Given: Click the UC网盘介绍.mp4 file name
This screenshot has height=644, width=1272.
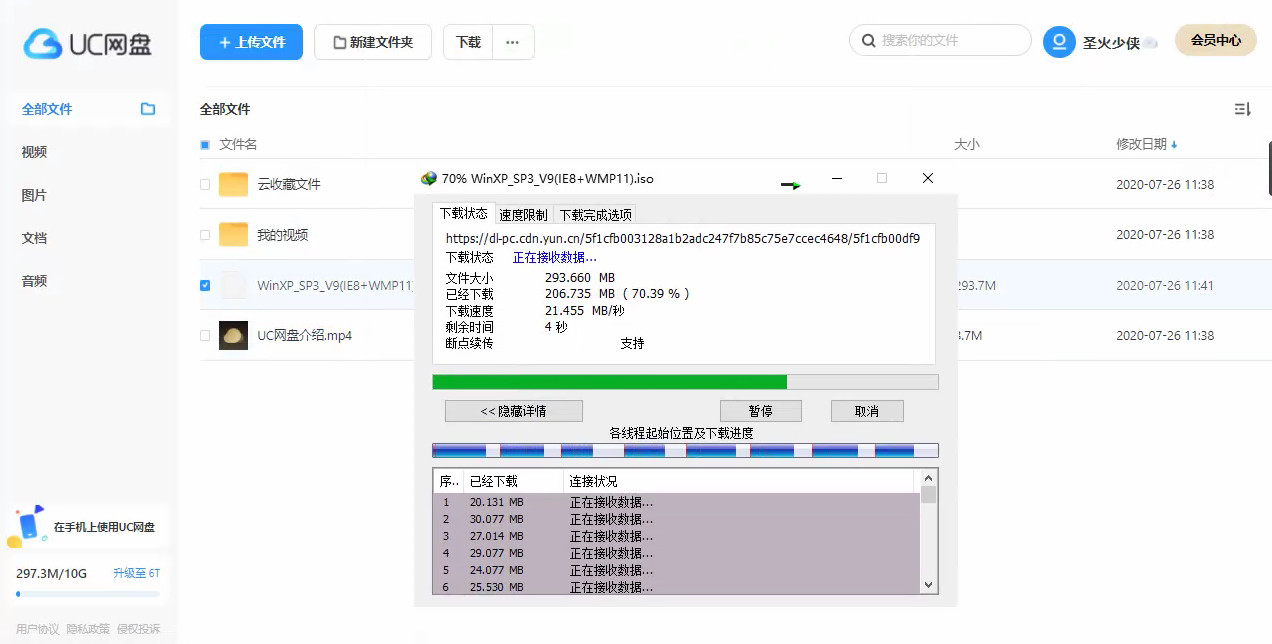Looking at the screenshot, I should click(304, 335).
